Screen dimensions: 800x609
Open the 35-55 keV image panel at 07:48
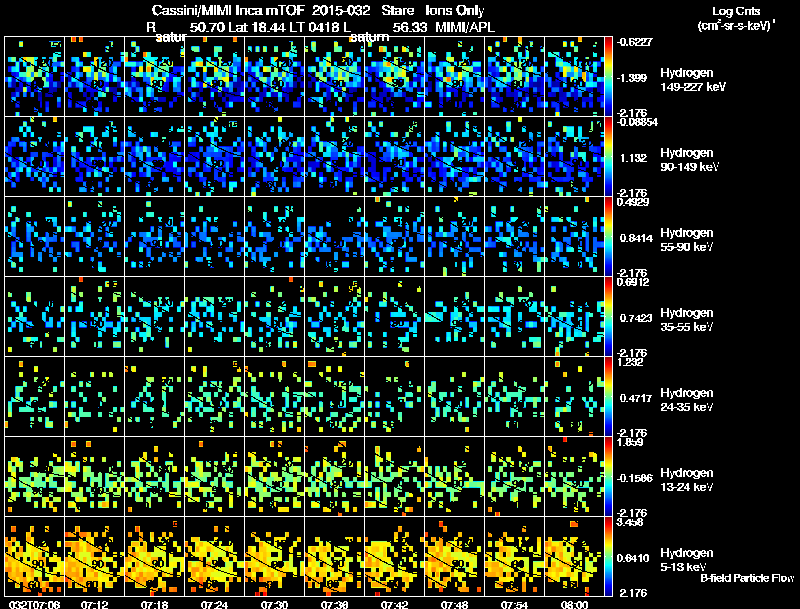(x=455, y=317)
